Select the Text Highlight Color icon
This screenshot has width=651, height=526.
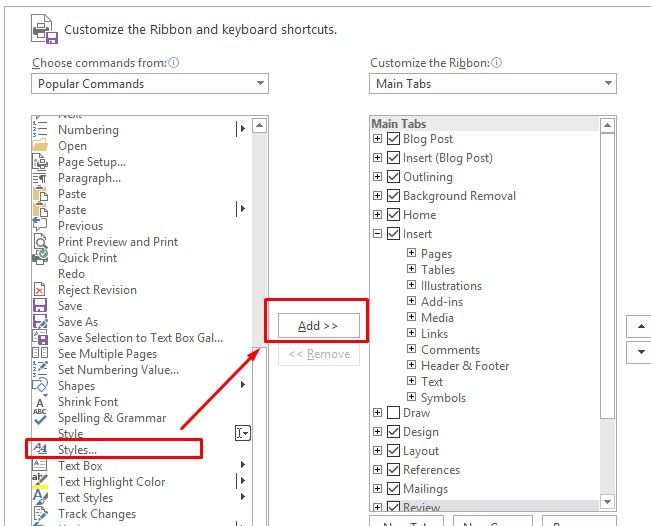40,482
